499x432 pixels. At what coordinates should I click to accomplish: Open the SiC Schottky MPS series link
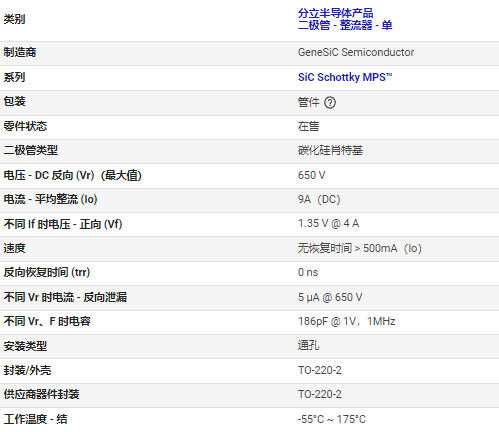[345, 77]
